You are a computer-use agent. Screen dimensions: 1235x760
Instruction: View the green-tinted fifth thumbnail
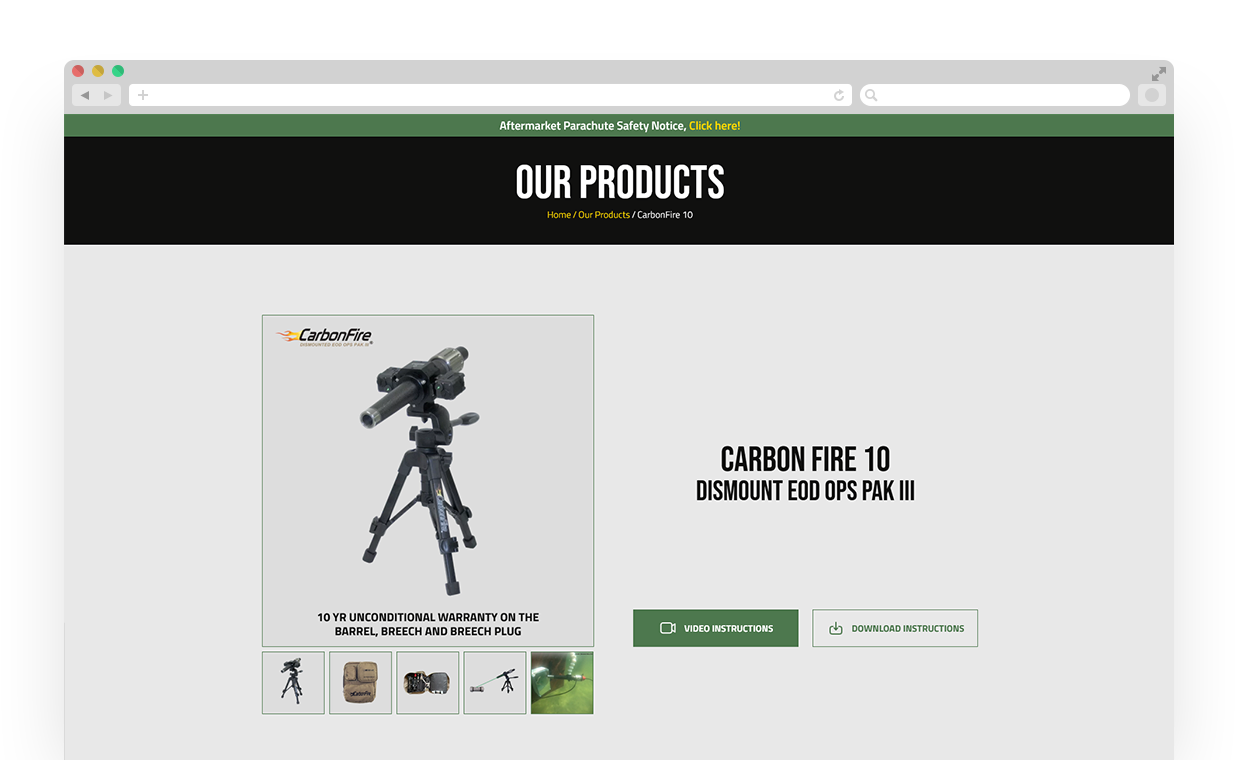[561, 683]
